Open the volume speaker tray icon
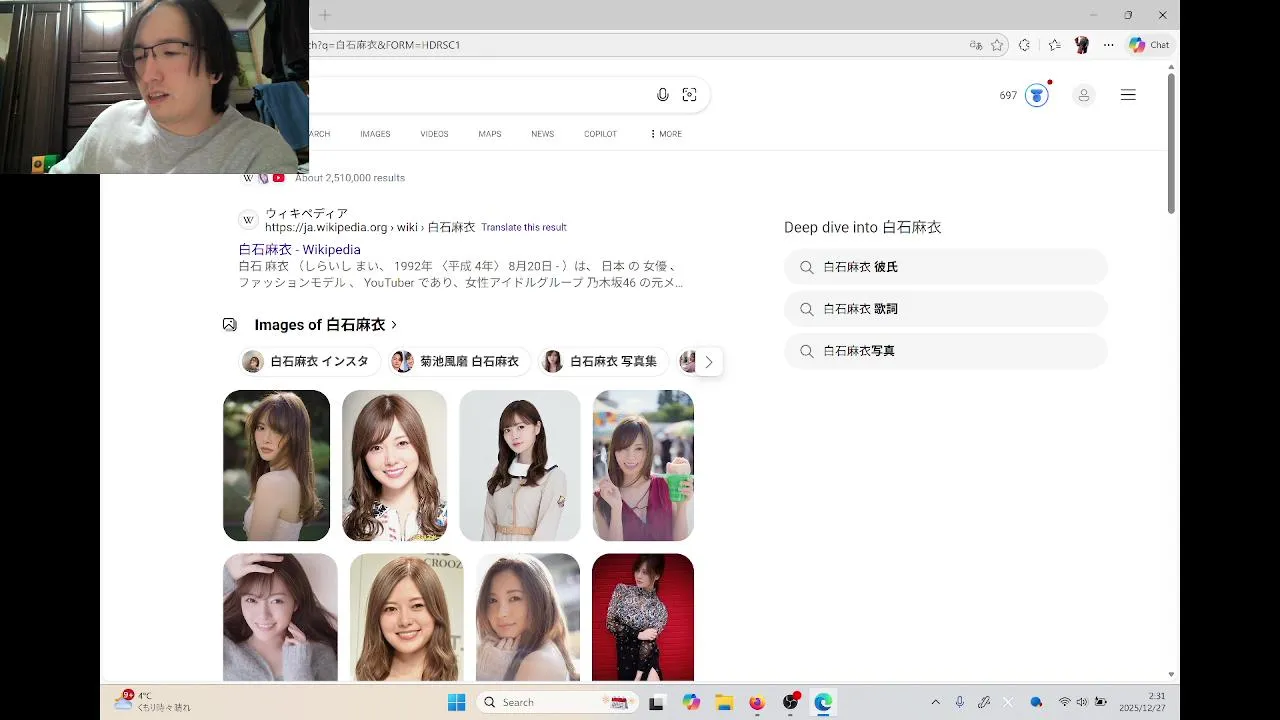The width and height of the screenshot is (1280, 720). 1082,702
